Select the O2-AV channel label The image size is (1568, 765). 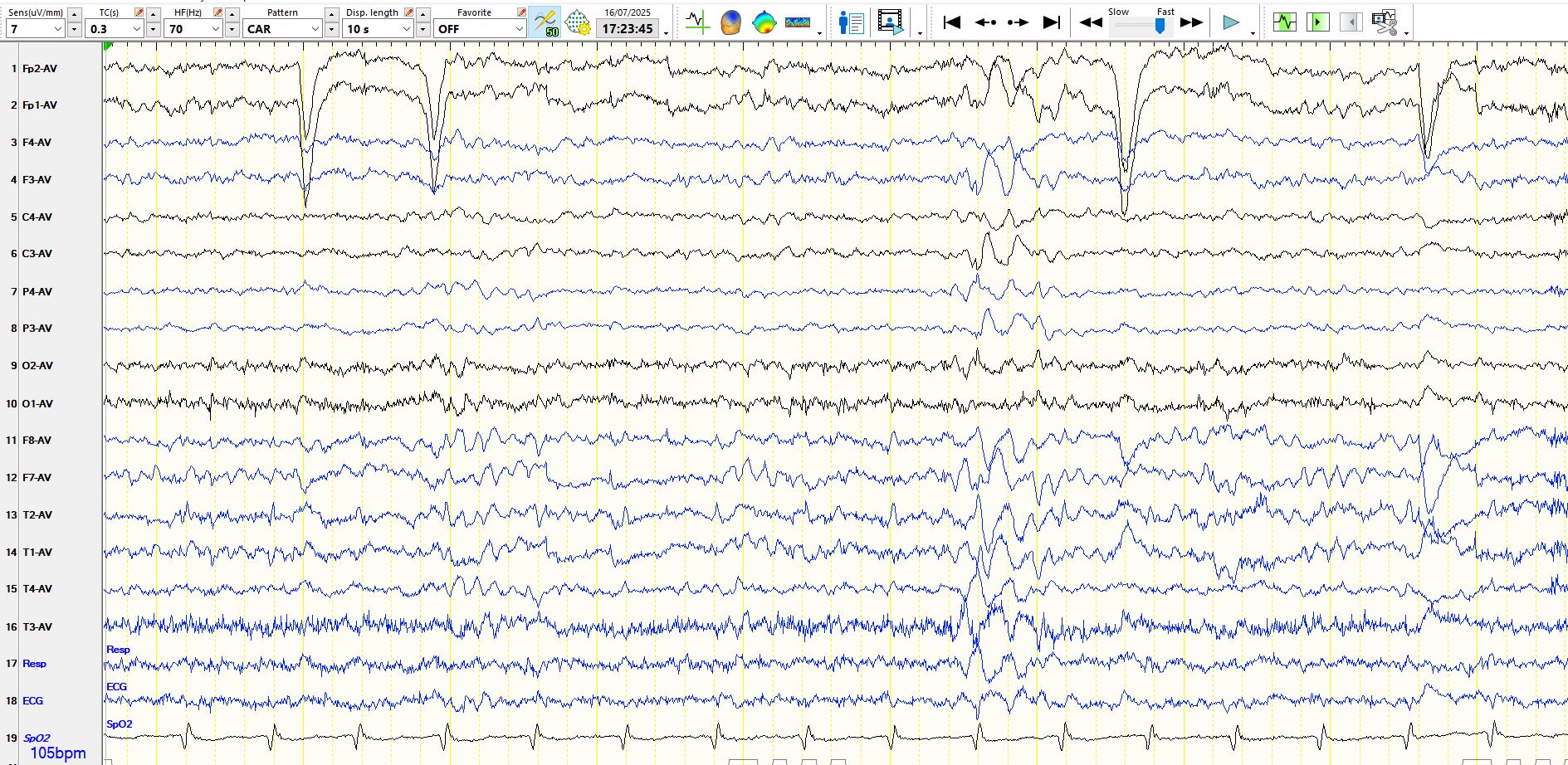37,366
